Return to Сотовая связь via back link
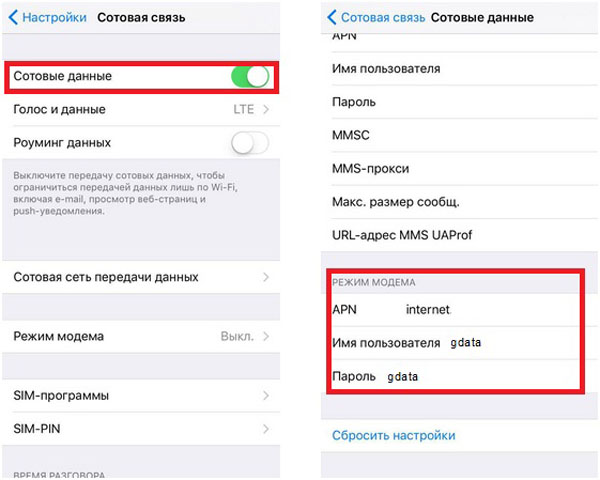 383,18
